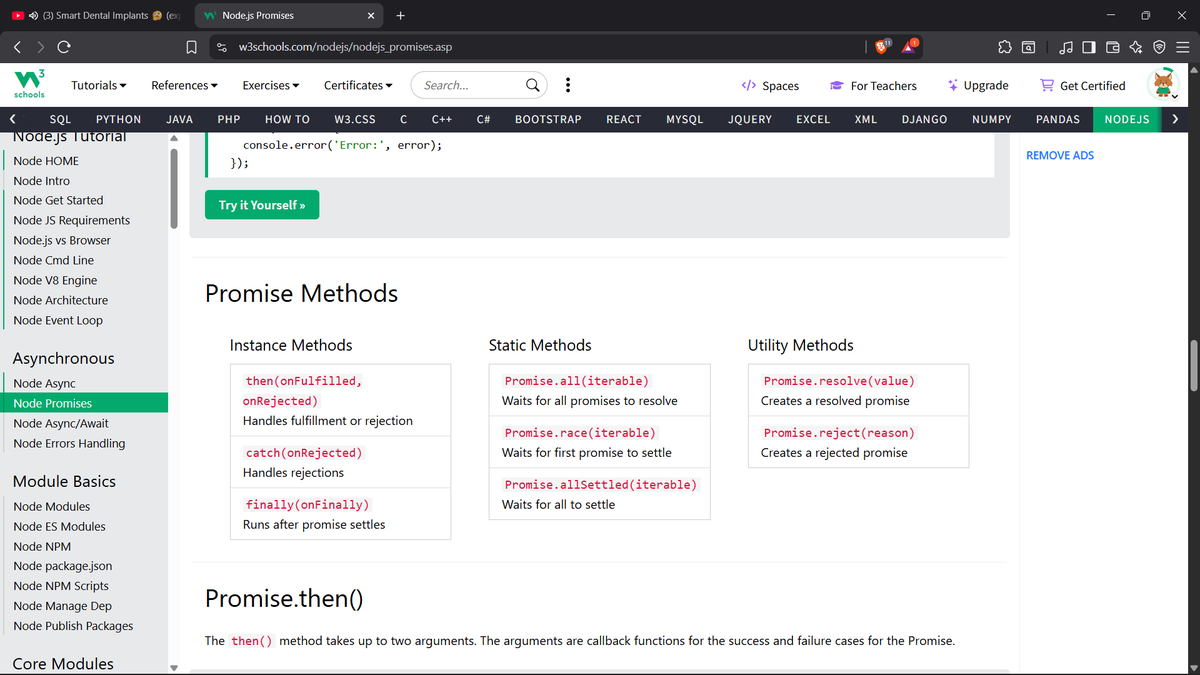Viewport: 1200px width, 675px height.
Task: Open the three vertical dots menu
Action: tap(568, 85)
